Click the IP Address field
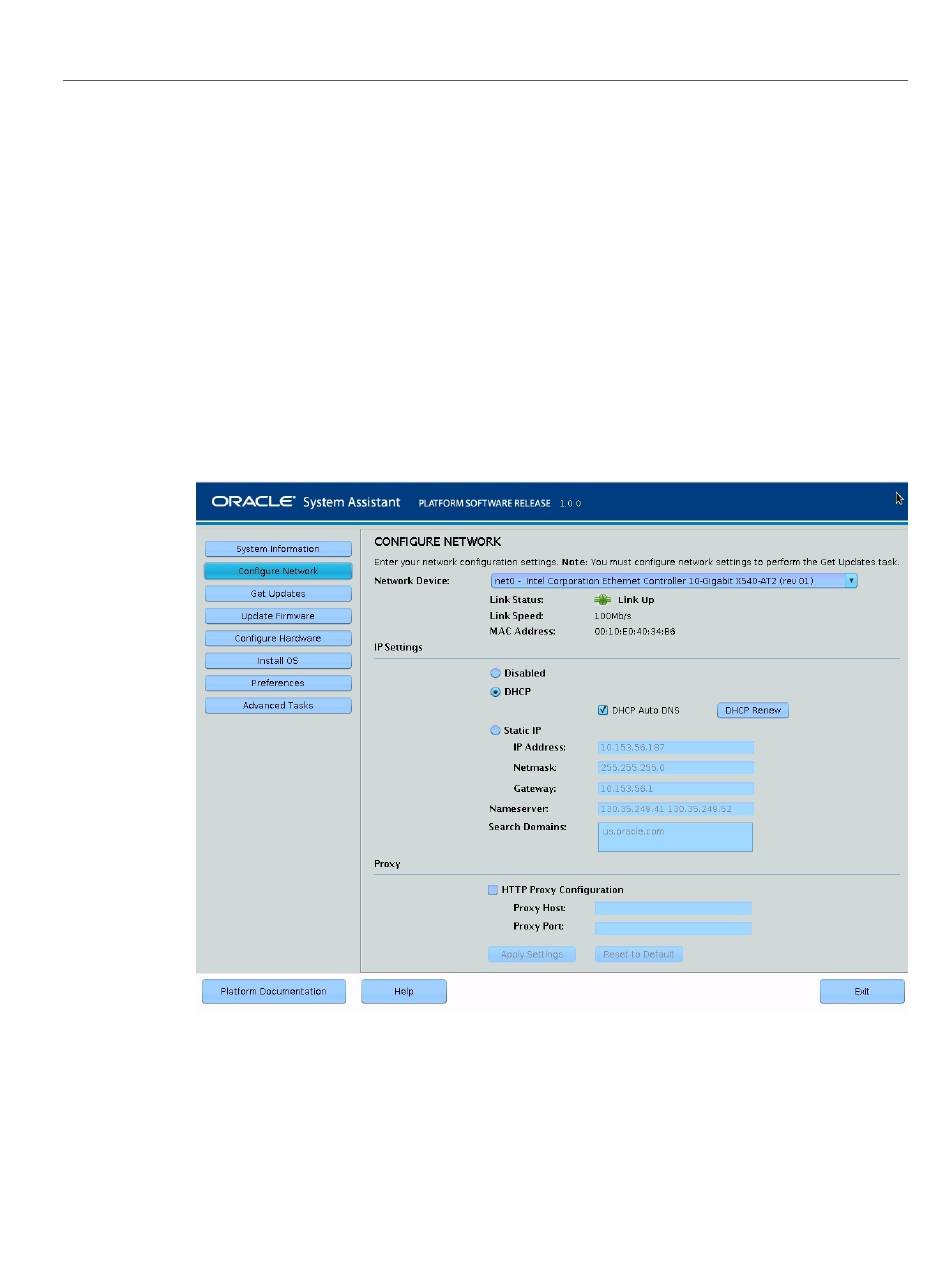The width and height of the screenshot is (950, 1284). (675, 747)
